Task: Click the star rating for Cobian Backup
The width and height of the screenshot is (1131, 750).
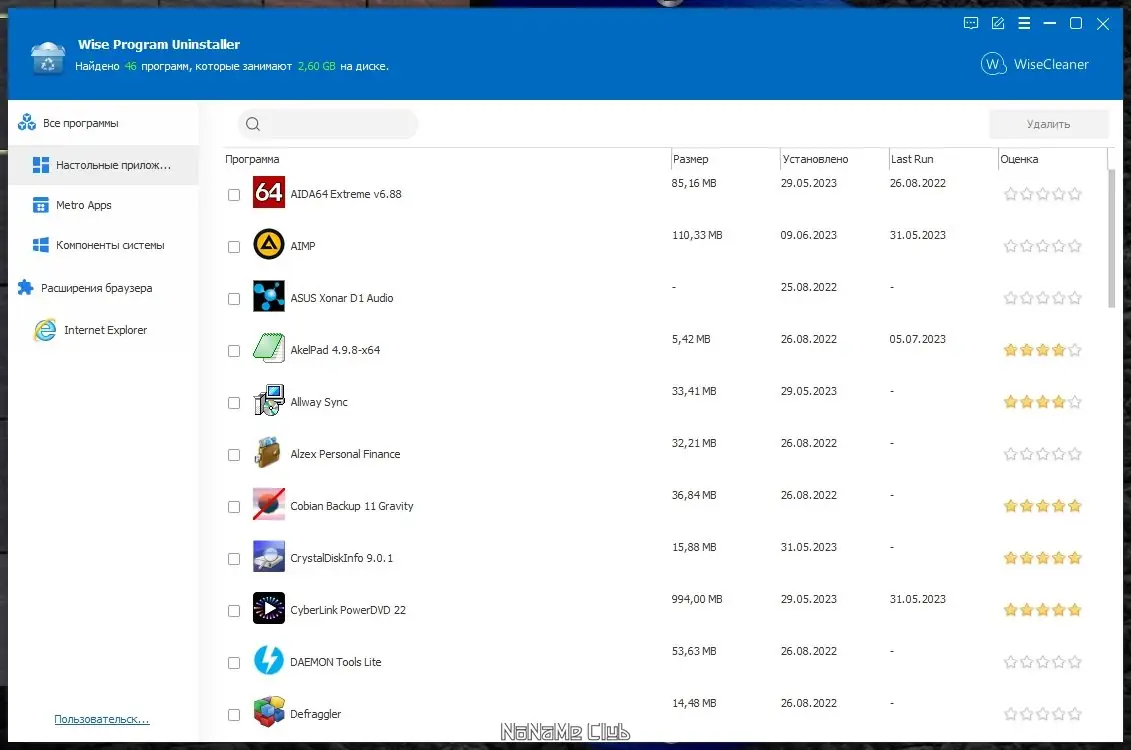Action: [x=1042, y=506]
